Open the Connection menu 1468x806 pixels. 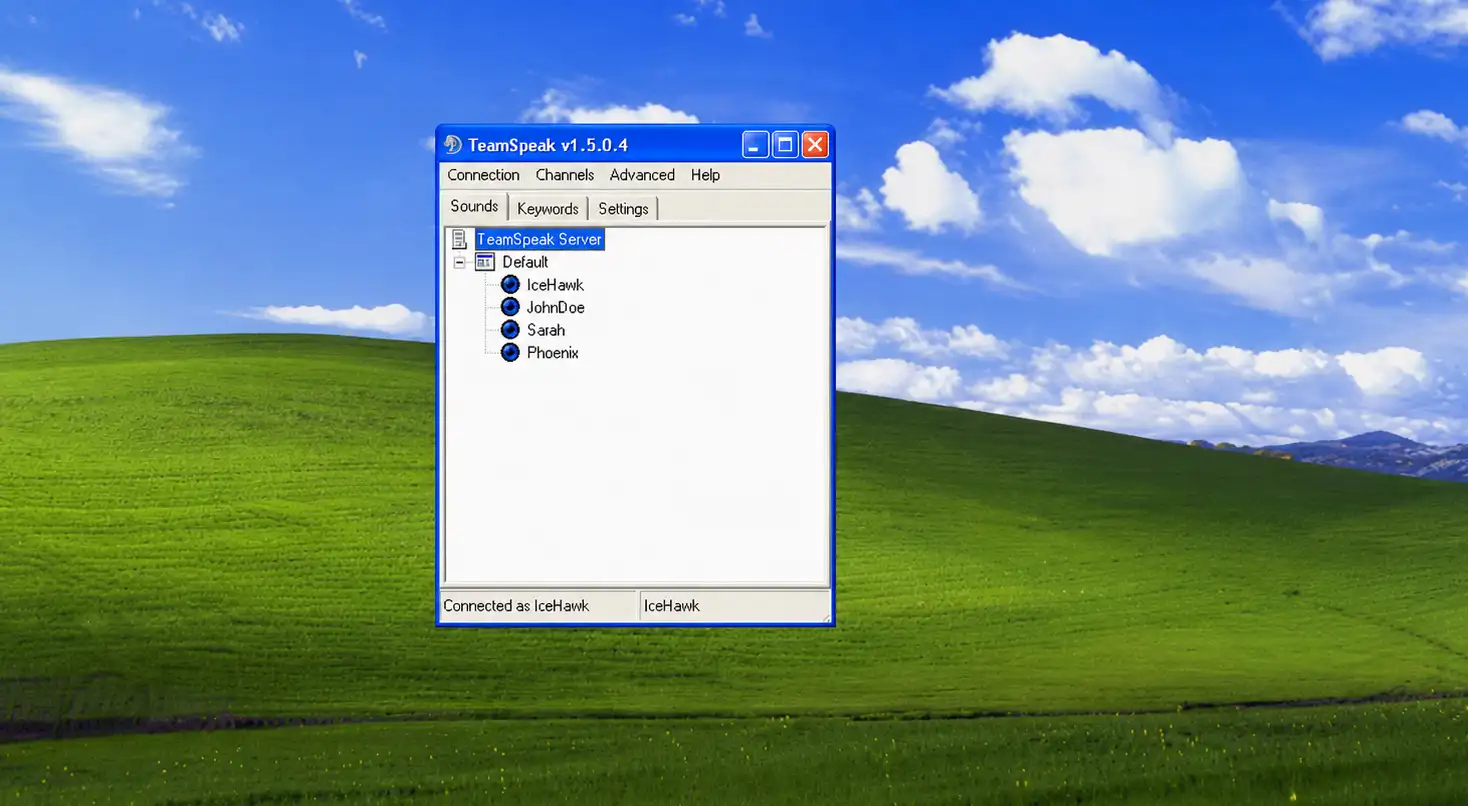coord(483,175)
